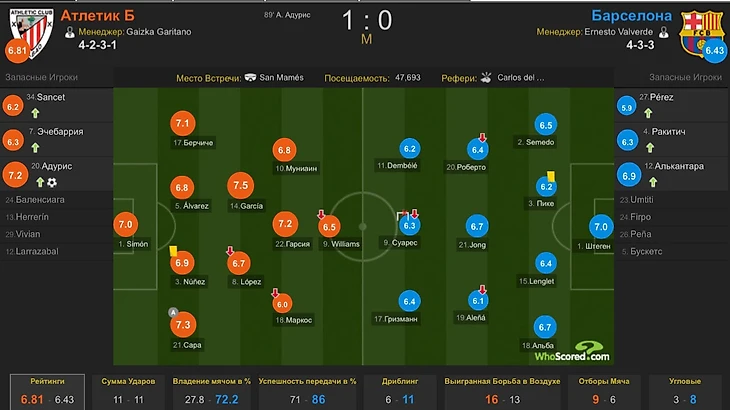Click the goal icon beside Адурис

coord(52,182)
